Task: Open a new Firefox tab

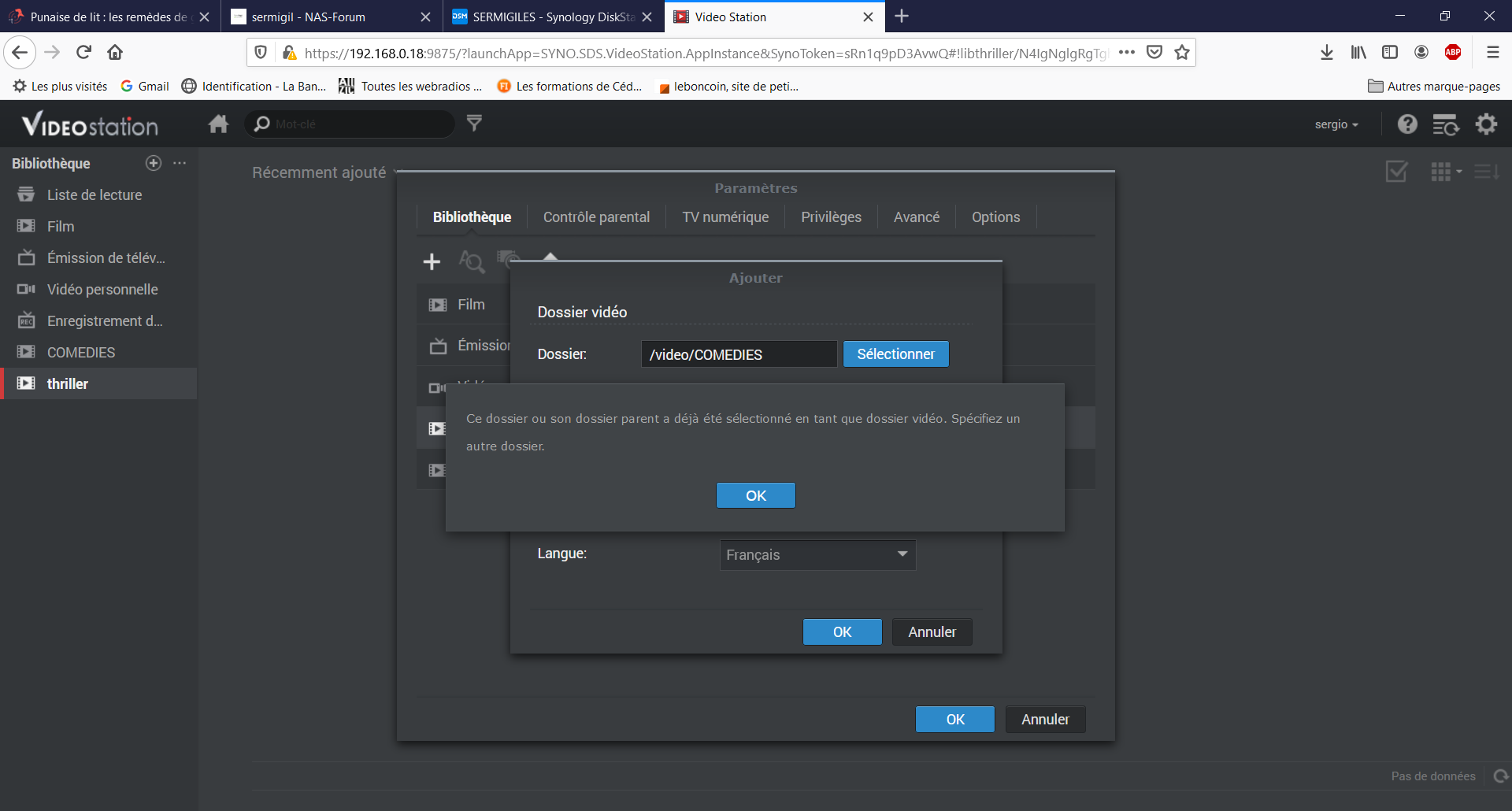Action: pyautogui.click(x=902, y=17)
